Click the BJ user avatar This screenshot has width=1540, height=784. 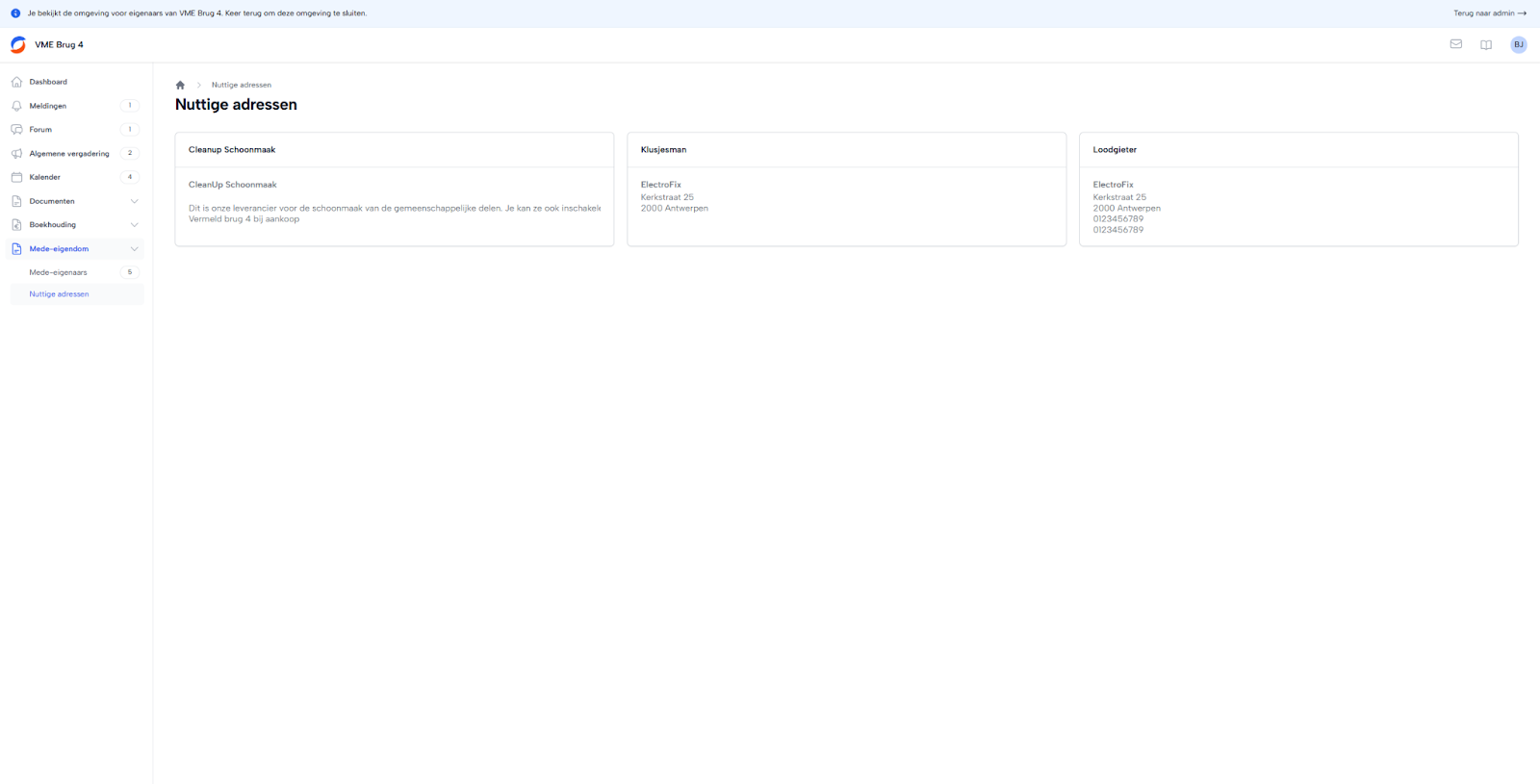1518,45
